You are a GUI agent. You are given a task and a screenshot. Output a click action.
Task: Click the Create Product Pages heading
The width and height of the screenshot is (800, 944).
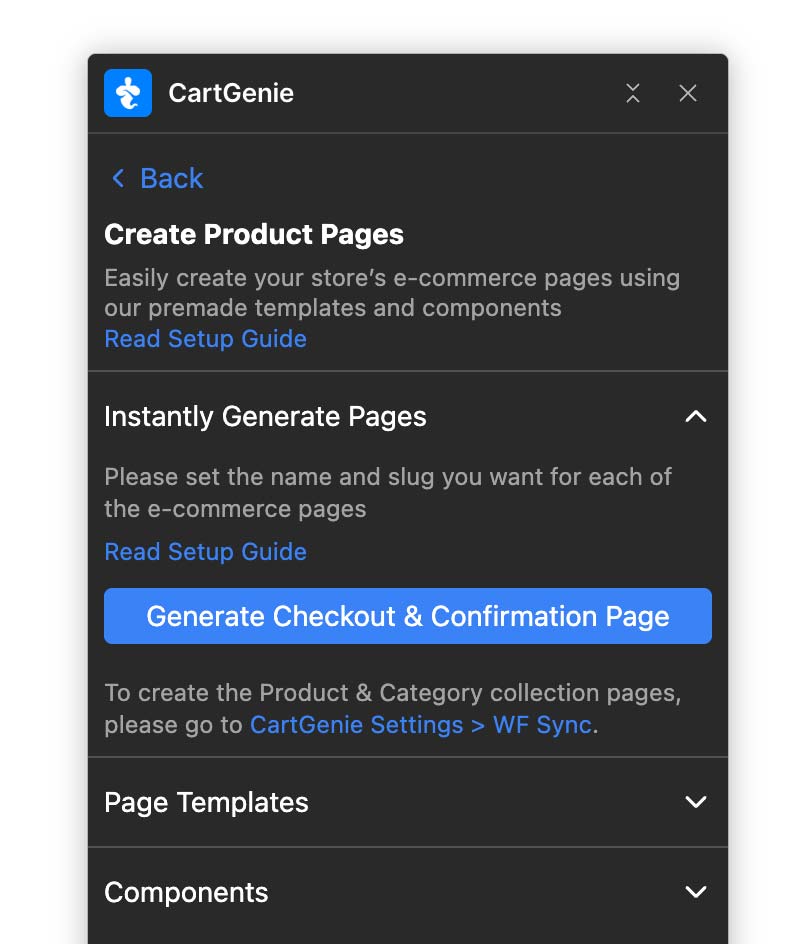pos(253,234)
